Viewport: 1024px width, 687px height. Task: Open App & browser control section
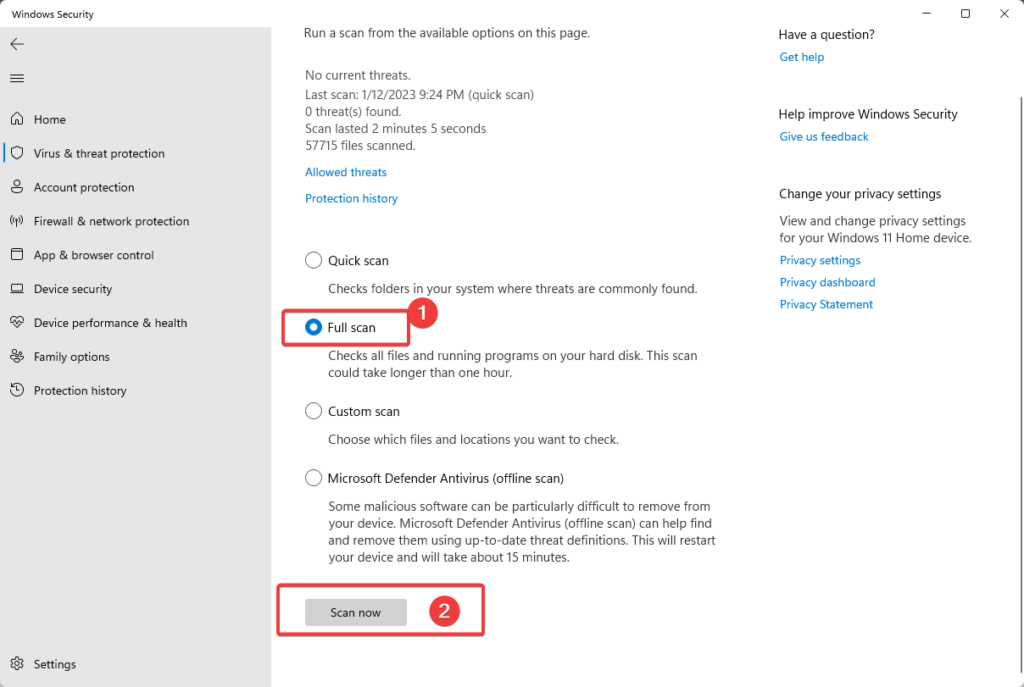point(94,255)
